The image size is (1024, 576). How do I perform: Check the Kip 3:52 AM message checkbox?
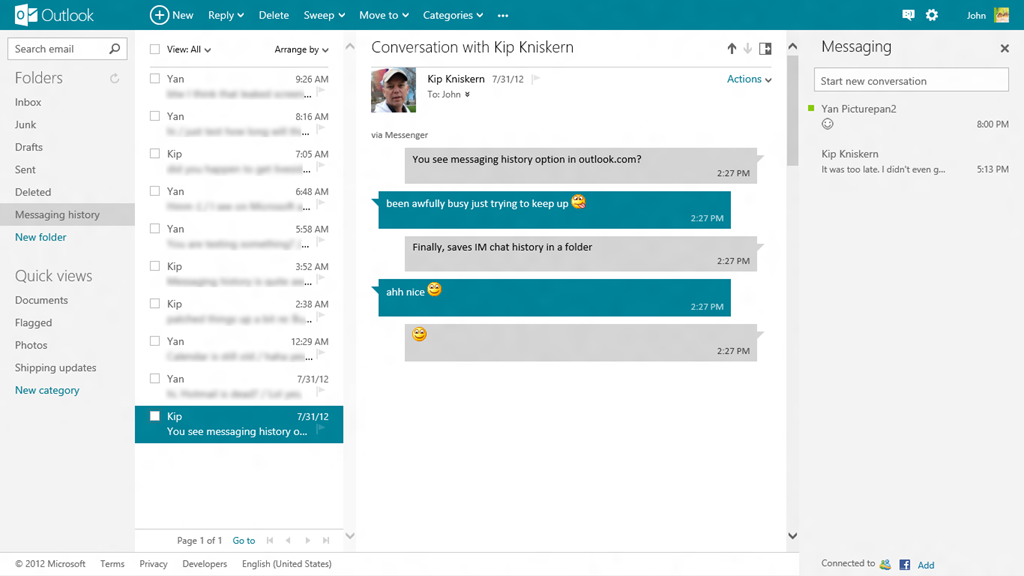155,266
